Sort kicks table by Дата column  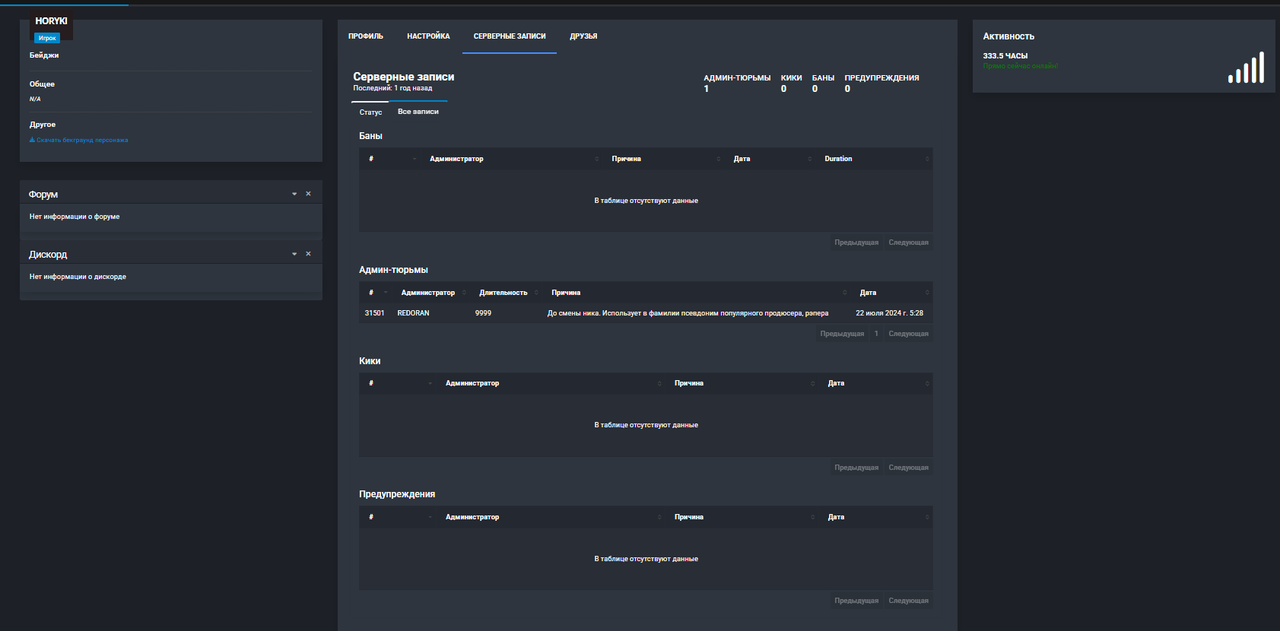point(876,383)
